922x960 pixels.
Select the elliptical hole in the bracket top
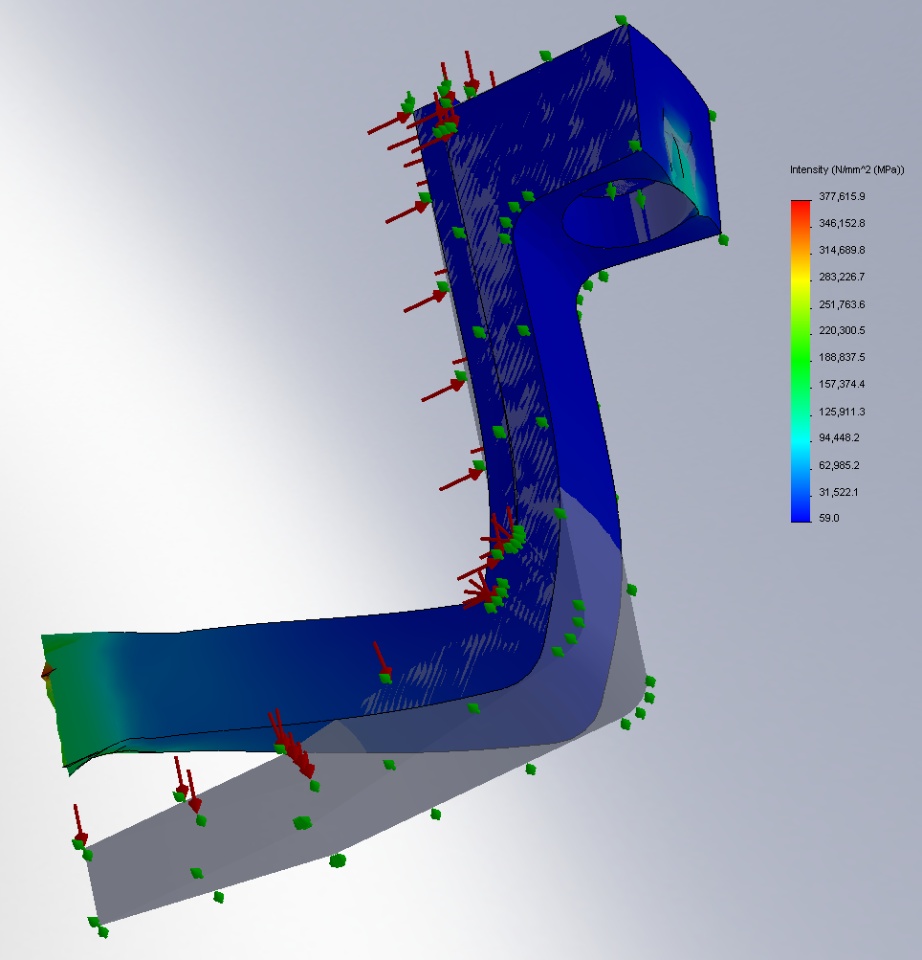point(631,213)
